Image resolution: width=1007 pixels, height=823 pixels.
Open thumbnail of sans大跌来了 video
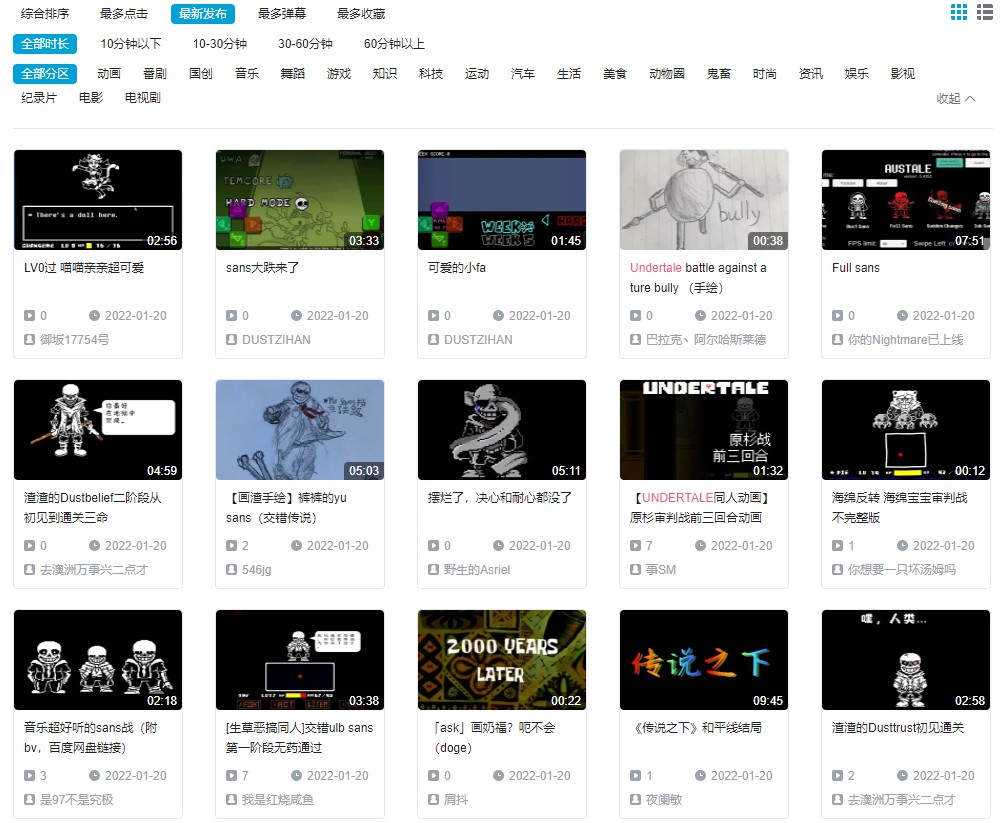coord(300,200)
